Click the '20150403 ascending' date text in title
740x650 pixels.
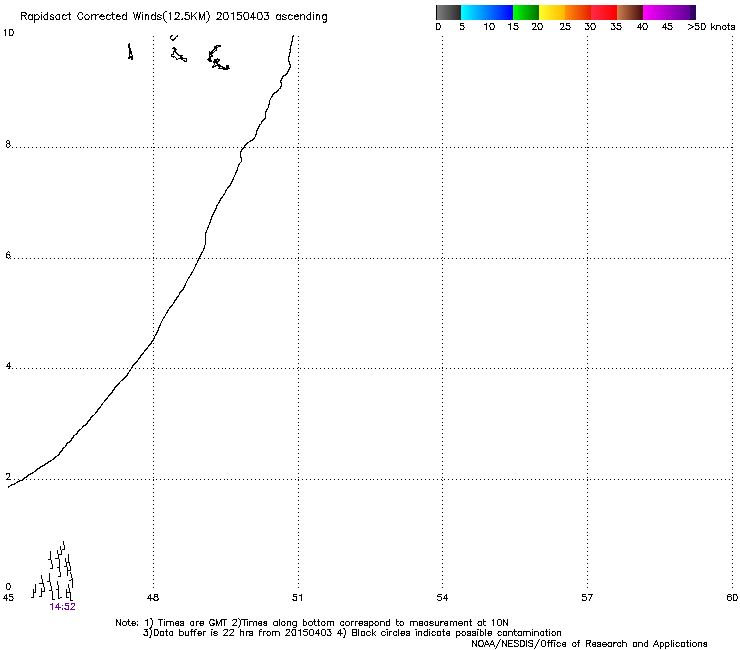point(271,16)
